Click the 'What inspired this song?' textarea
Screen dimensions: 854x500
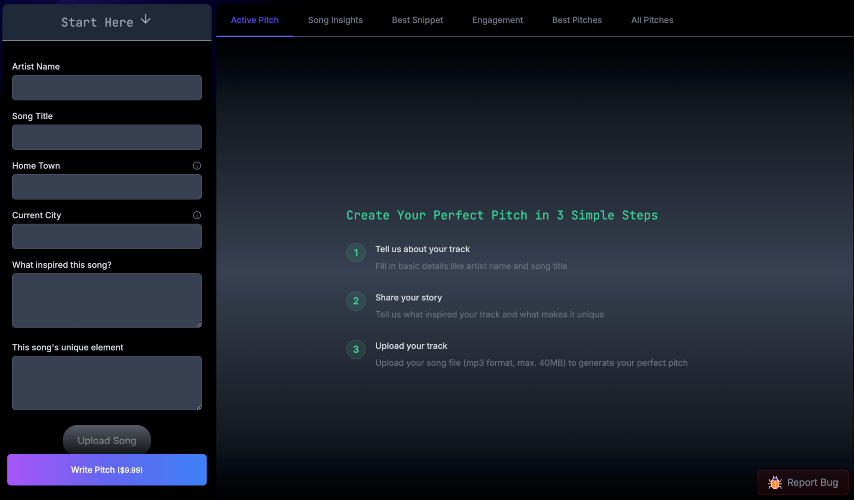tap(107, 301)
